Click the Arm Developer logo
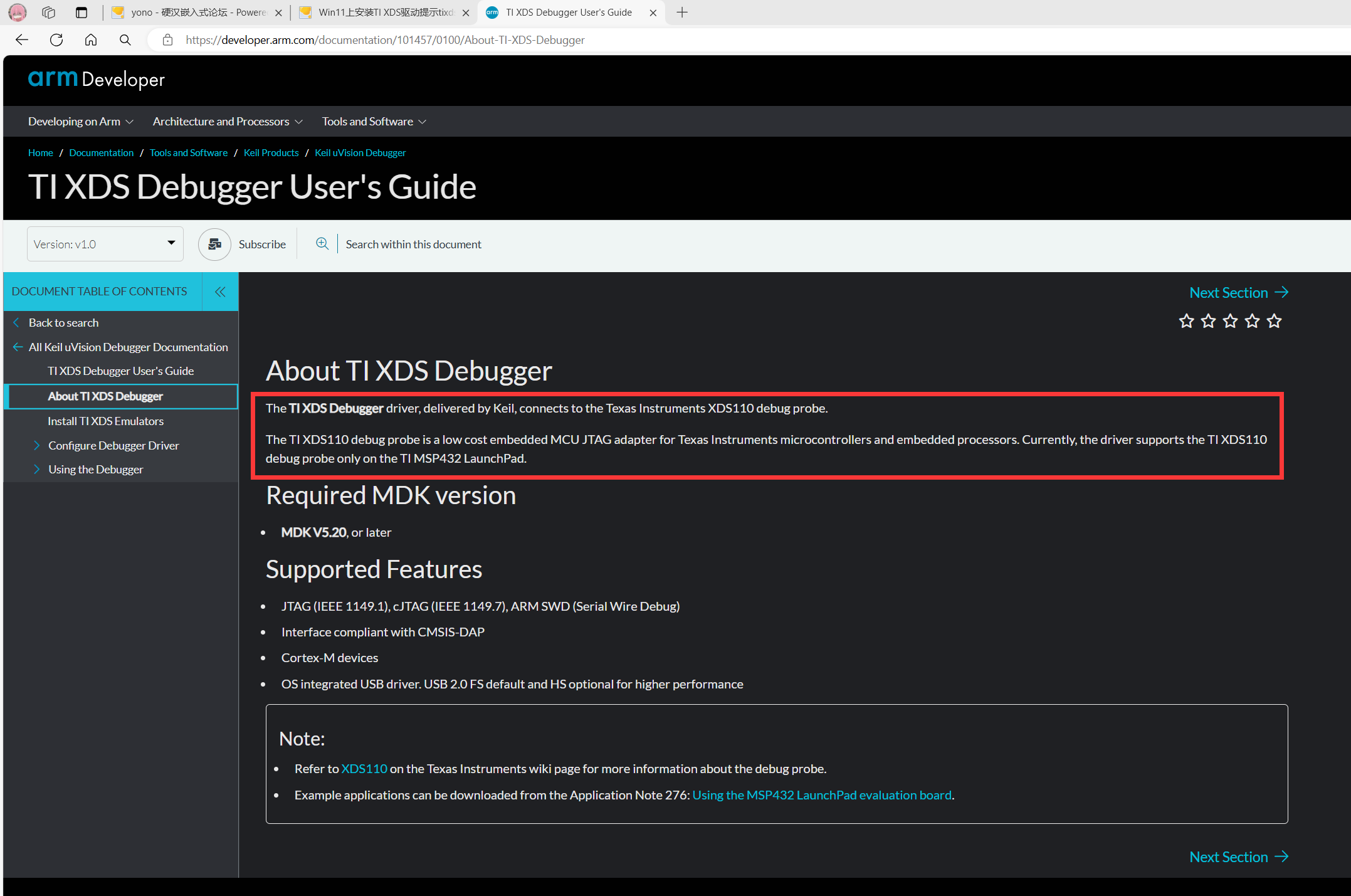1351x896 pixels. pos(97,80)
